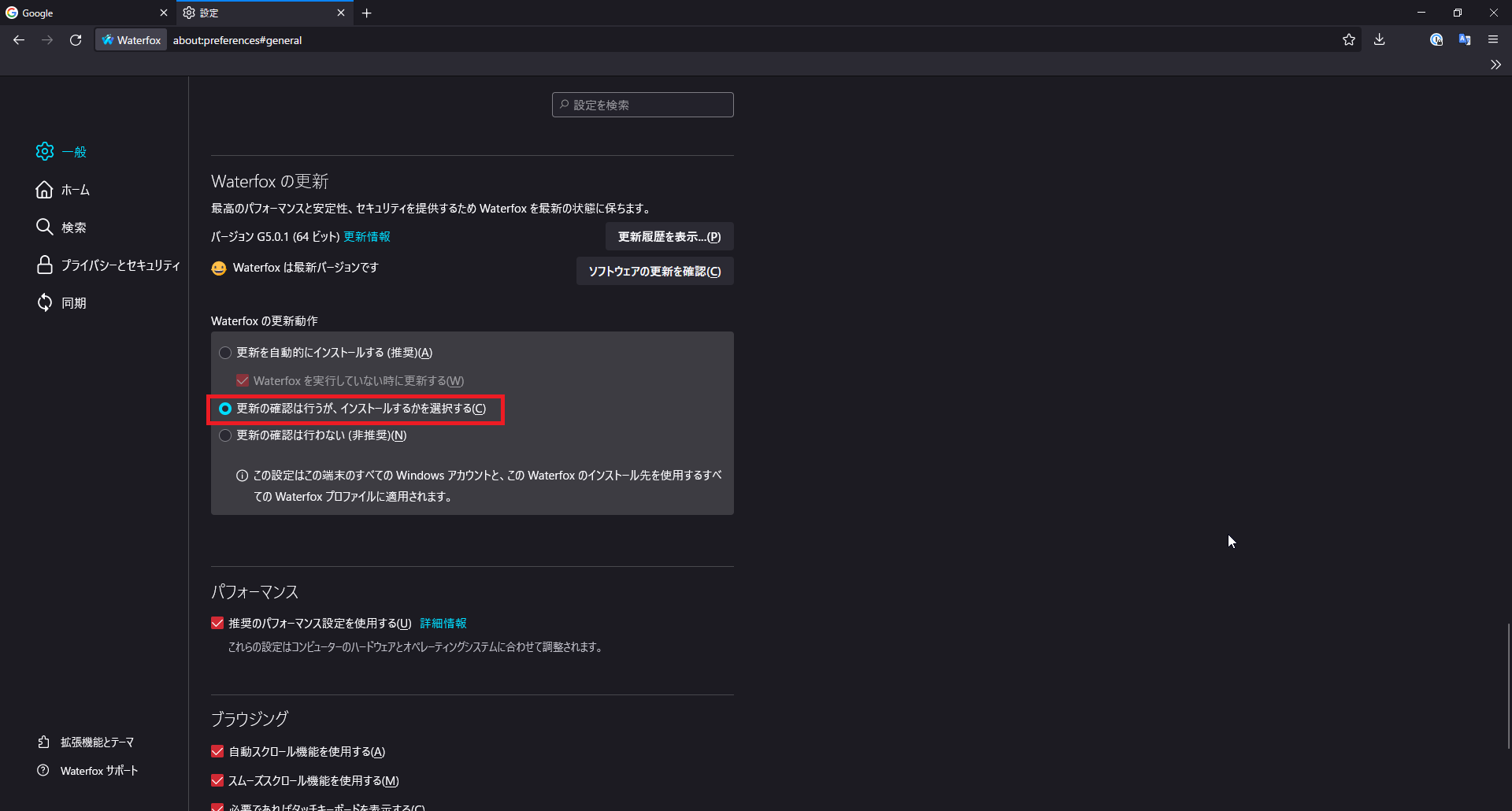The image size is (1512, 811).
Task: Click the page vertical scrollbar thumb
Action: coord(1508,685)
